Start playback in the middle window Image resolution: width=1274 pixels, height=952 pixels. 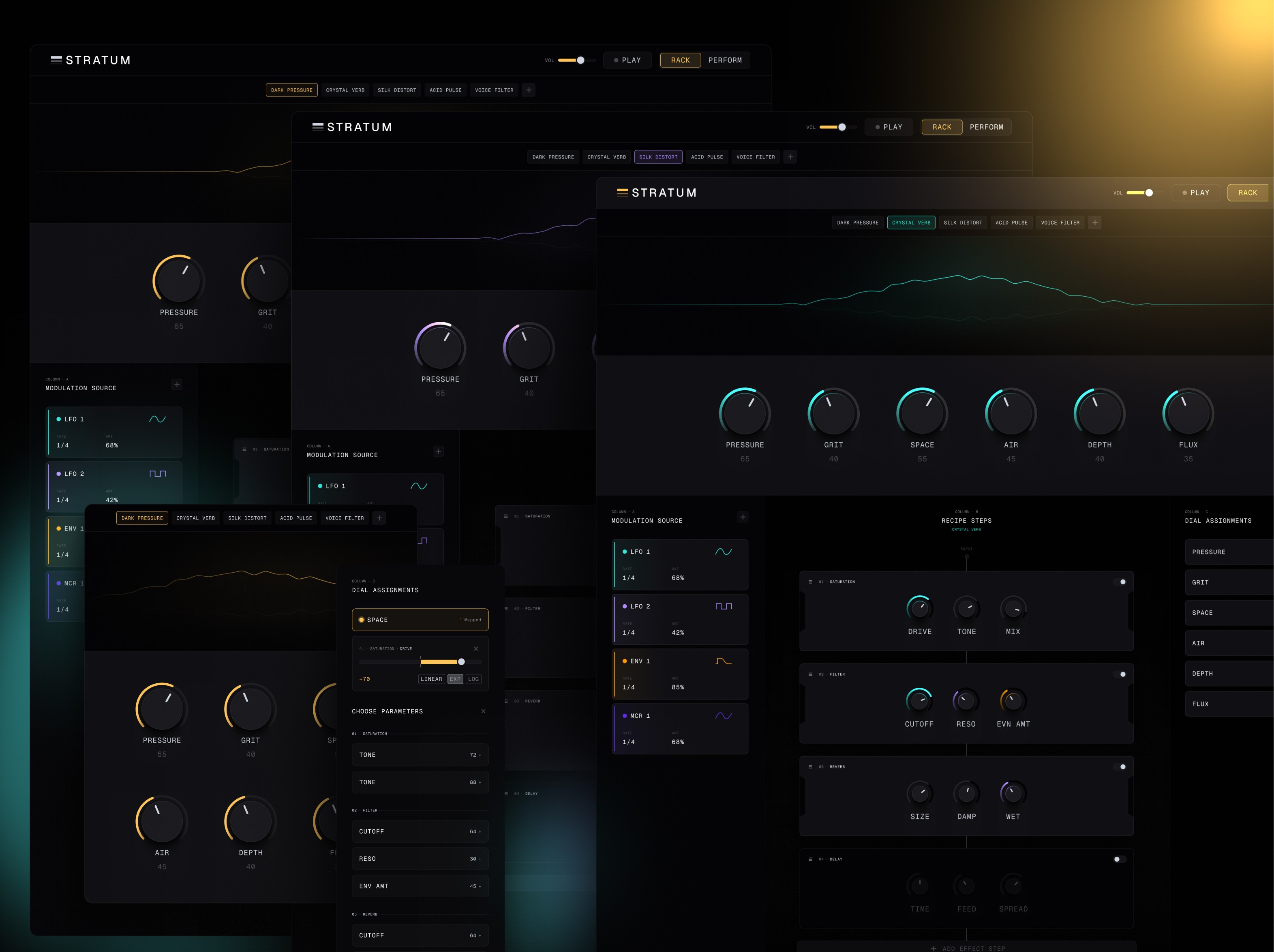(889, 127)
